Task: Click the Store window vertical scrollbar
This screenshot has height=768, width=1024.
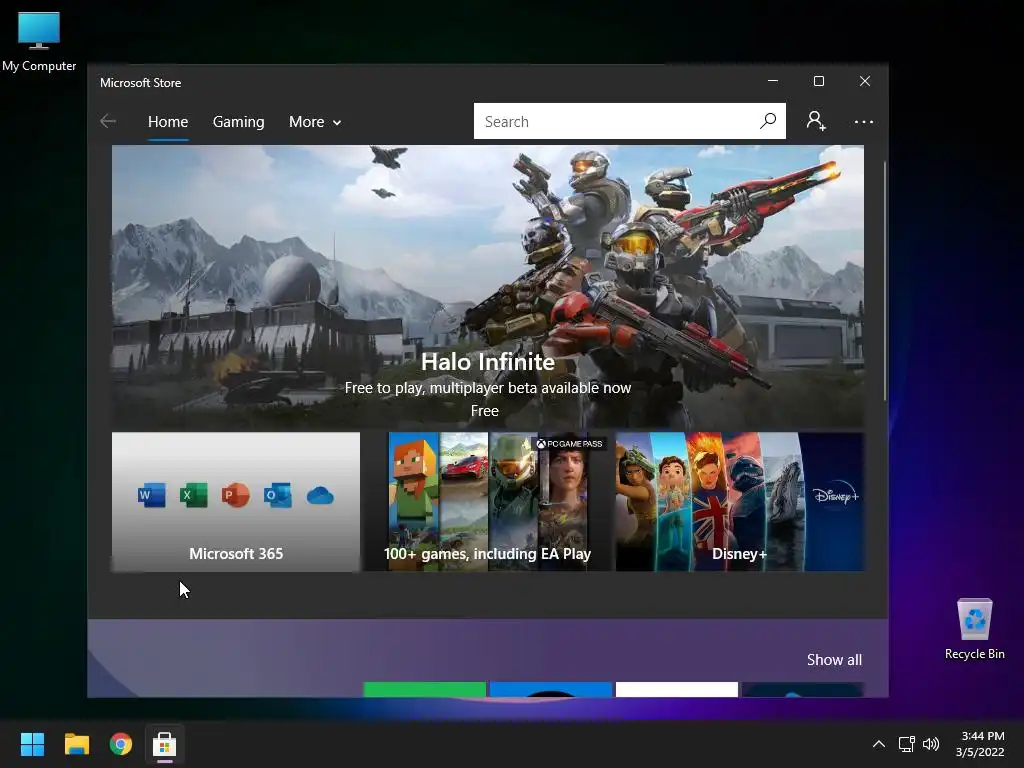Action: pos(885,281)
